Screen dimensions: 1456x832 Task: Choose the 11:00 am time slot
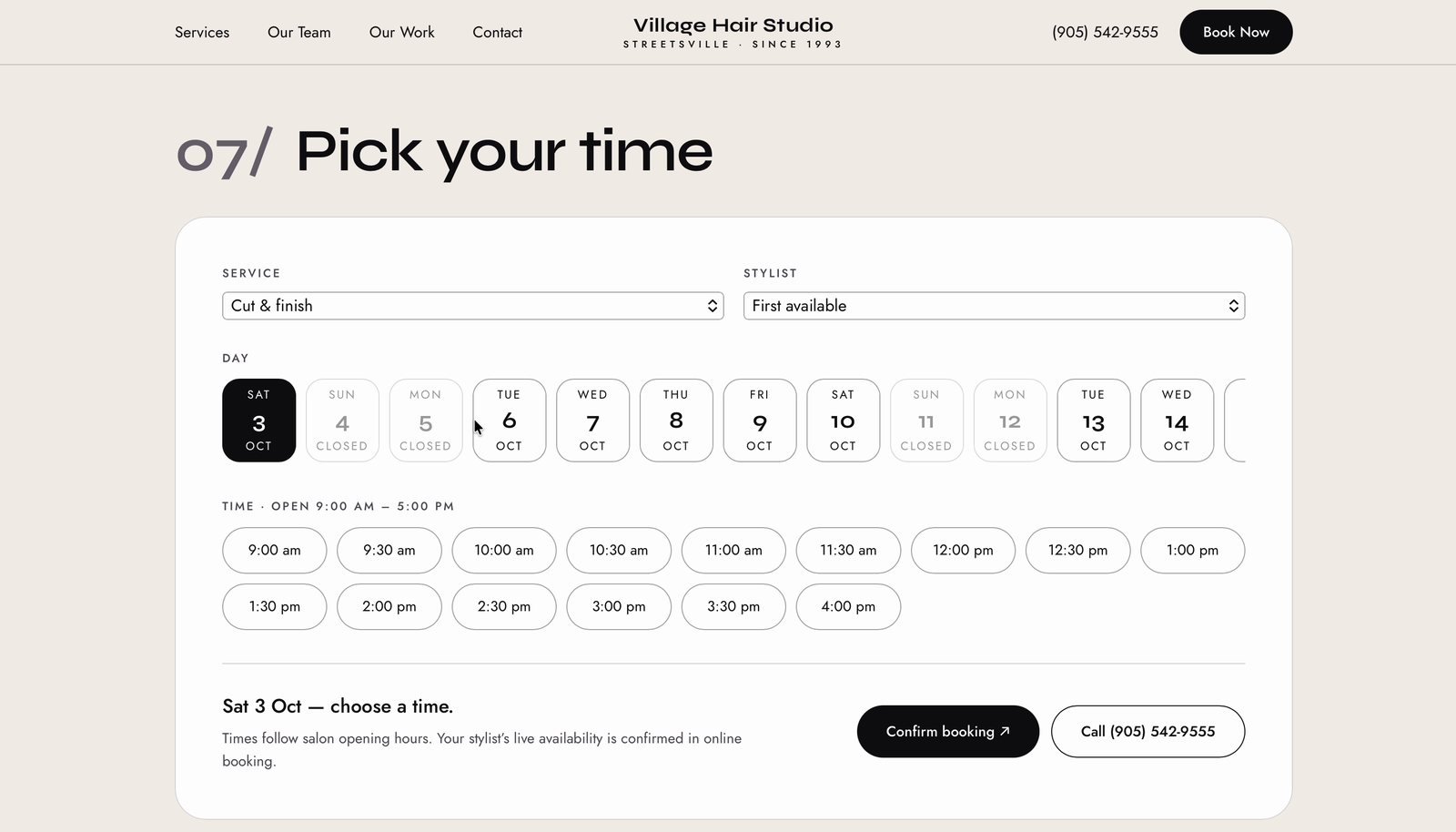[733, 551]
